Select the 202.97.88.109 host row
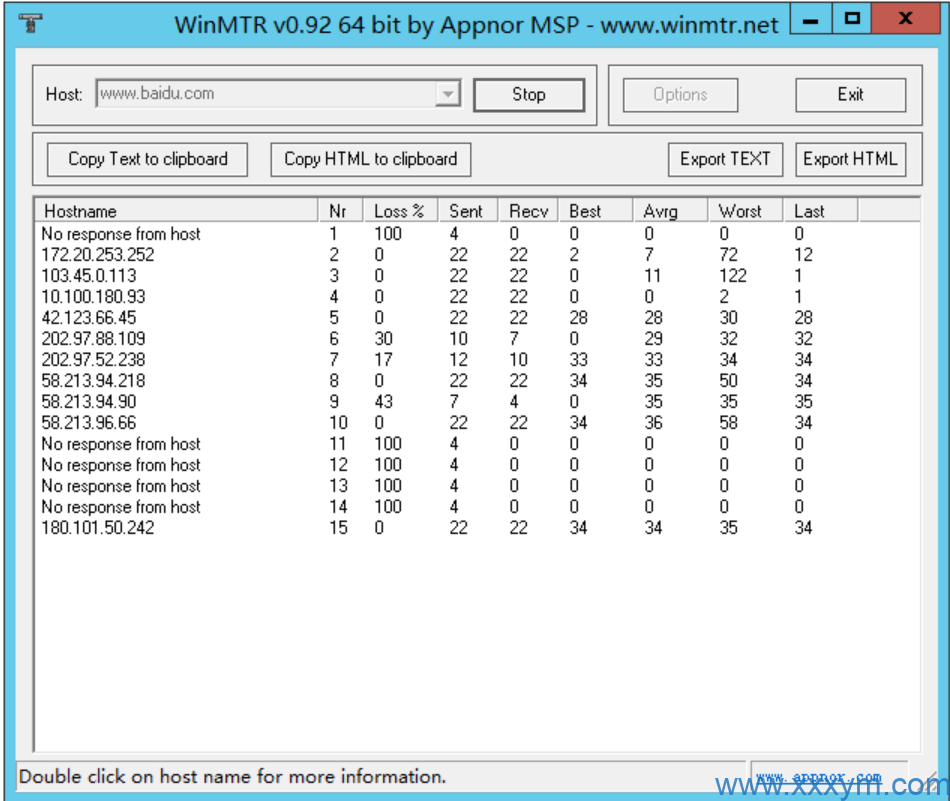The width and height of the screenshot is (950, 801). coord(93,339)
